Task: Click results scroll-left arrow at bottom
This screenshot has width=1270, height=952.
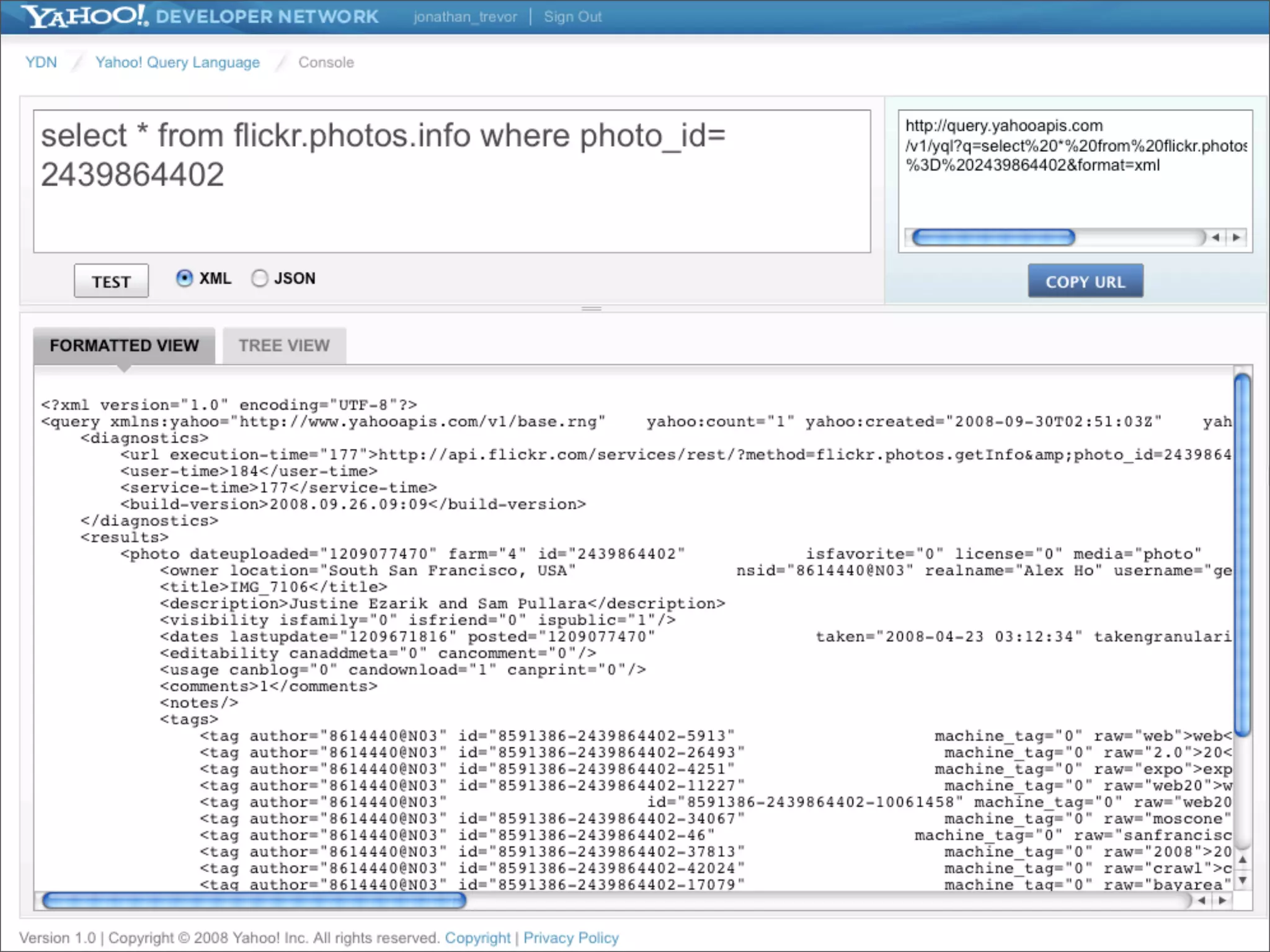Action: (x=1202, y=901)
